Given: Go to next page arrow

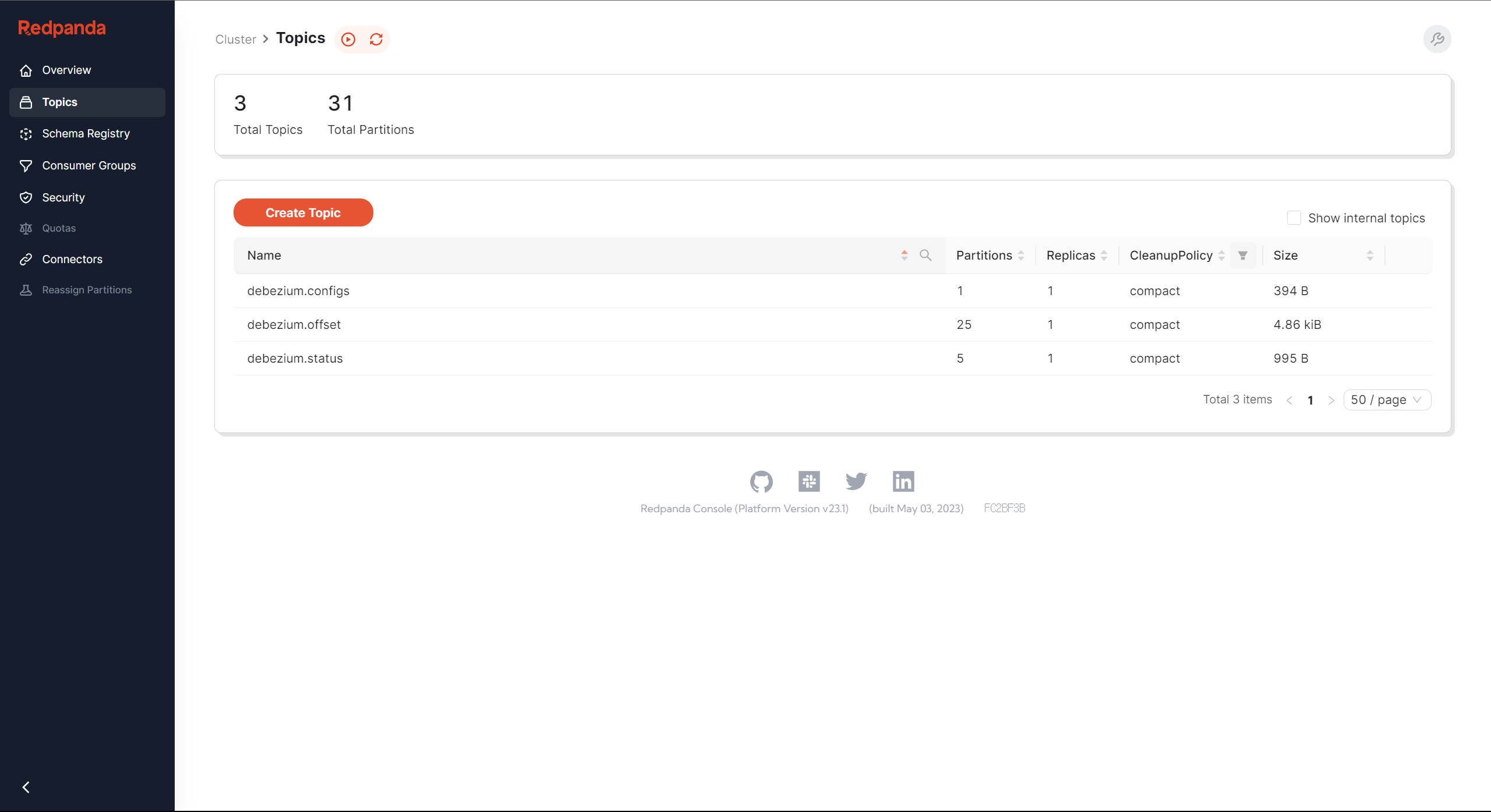Looking at the screenshot, I should [x=1331, y=400].
